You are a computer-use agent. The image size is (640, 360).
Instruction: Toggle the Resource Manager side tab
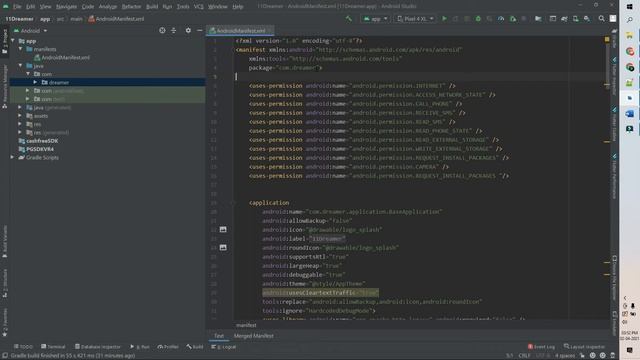(4, 87)
